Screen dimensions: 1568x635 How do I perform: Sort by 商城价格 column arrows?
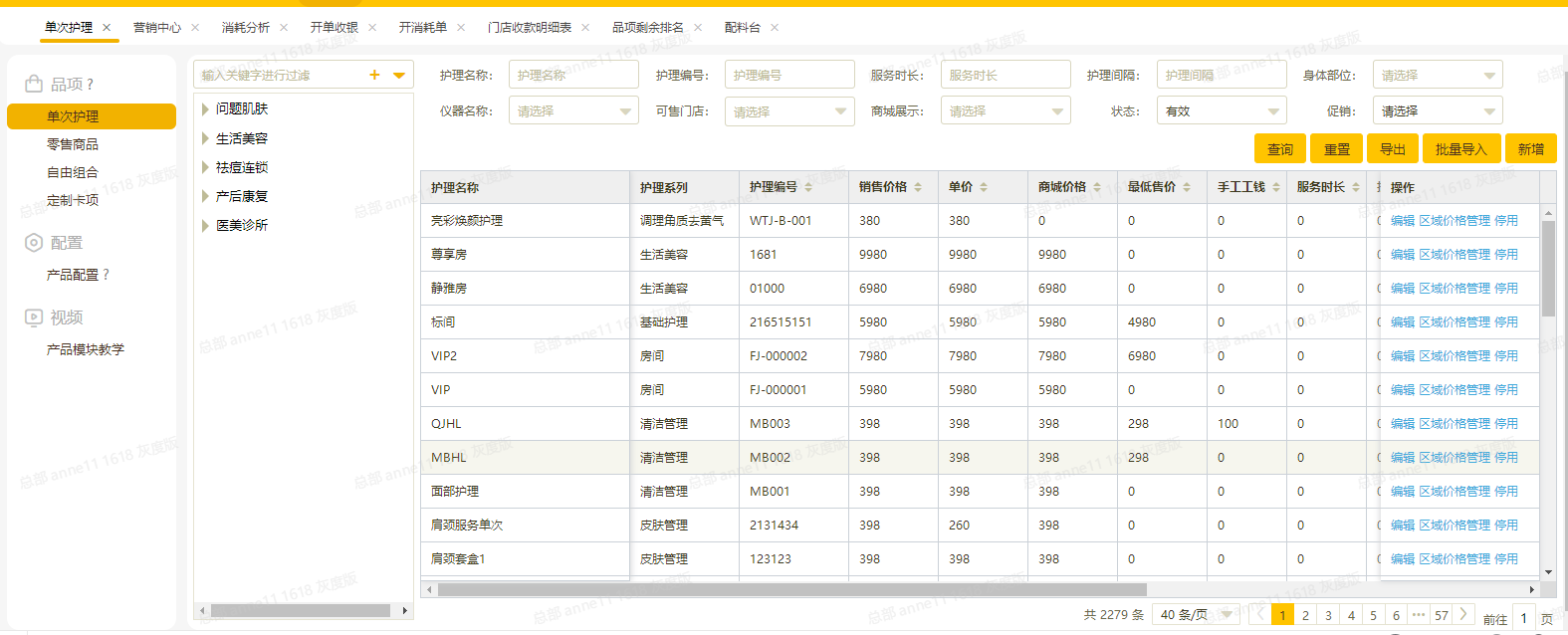tap(1097, 187)
